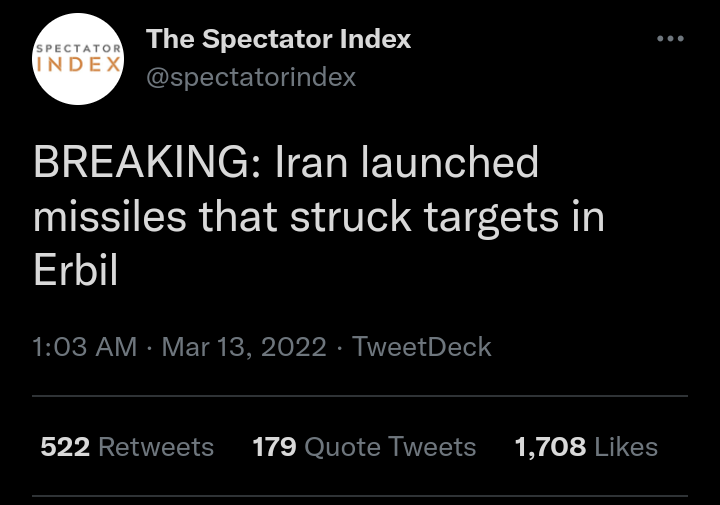
Task: Open the Quote Tweets list
Action: 390,446
